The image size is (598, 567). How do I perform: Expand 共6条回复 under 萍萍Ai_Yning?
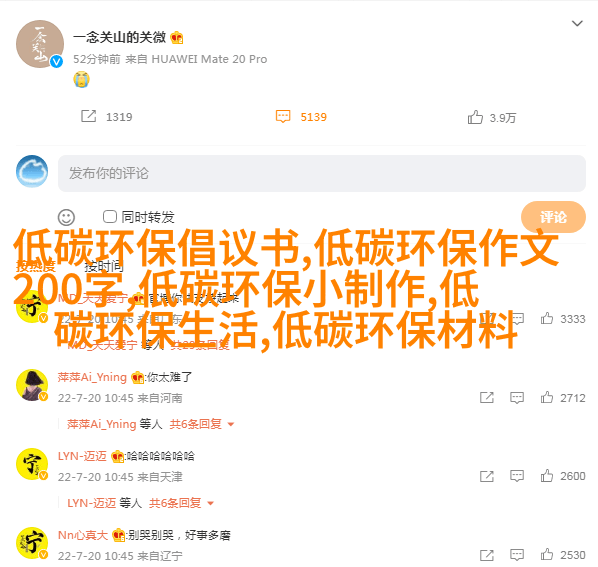201,424
